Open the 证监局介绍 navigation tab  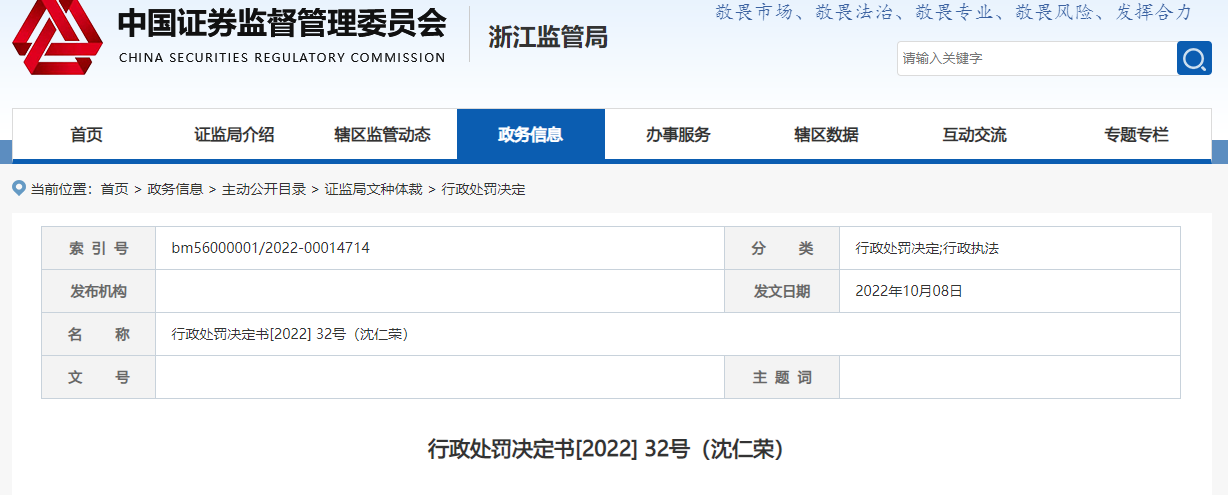tap(234, 135)
